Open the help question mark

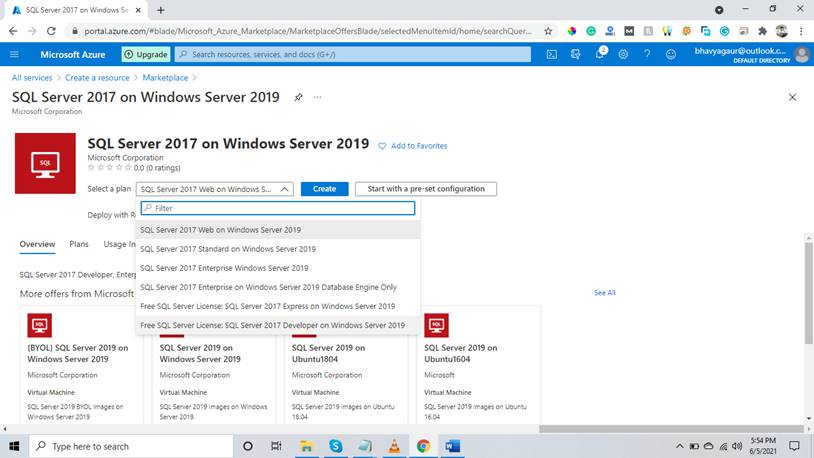pos(647,54)
